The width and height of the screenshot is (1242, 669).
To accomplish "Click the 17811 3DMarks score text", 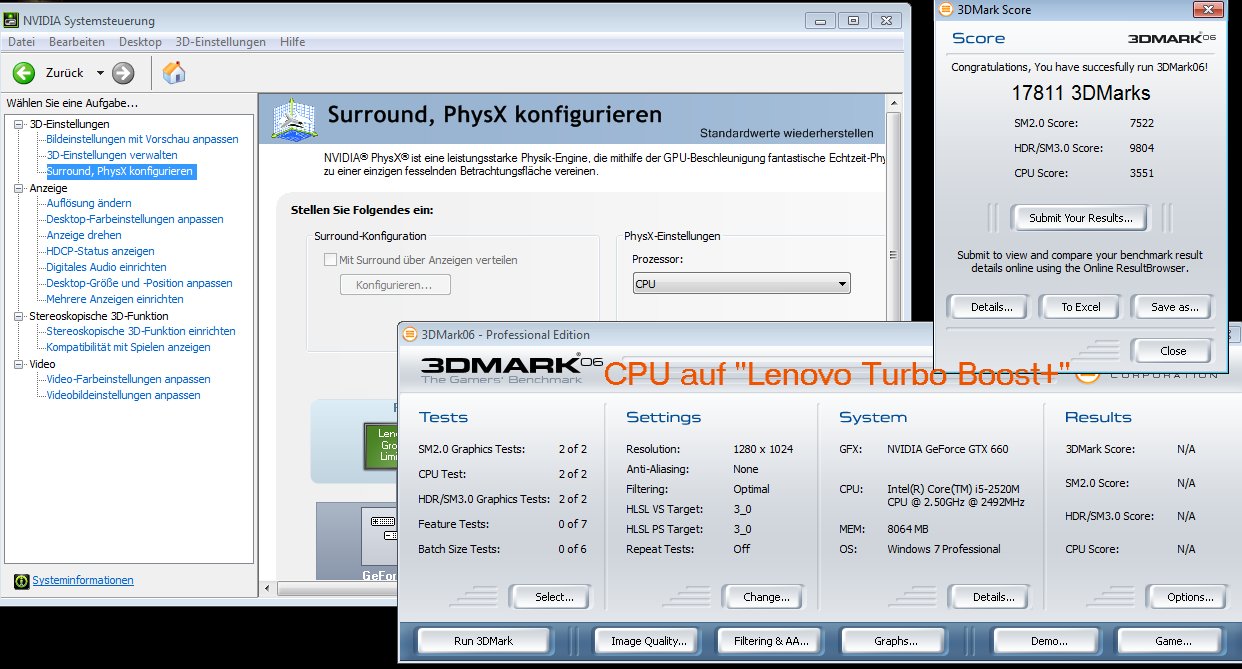I will [1080, 93].
